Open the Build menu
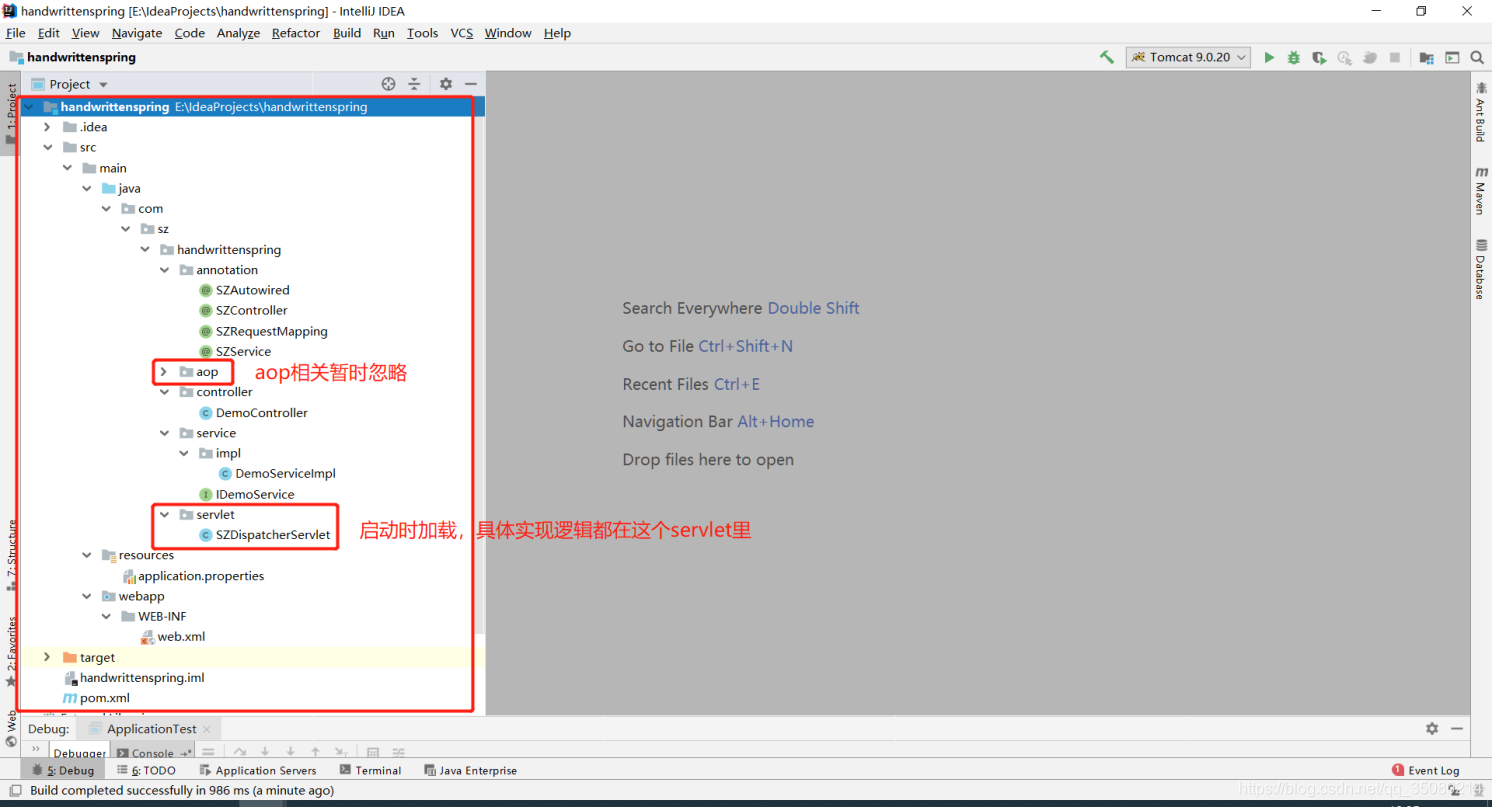This screenshot has width=1492, height=807. click(347, 33)
